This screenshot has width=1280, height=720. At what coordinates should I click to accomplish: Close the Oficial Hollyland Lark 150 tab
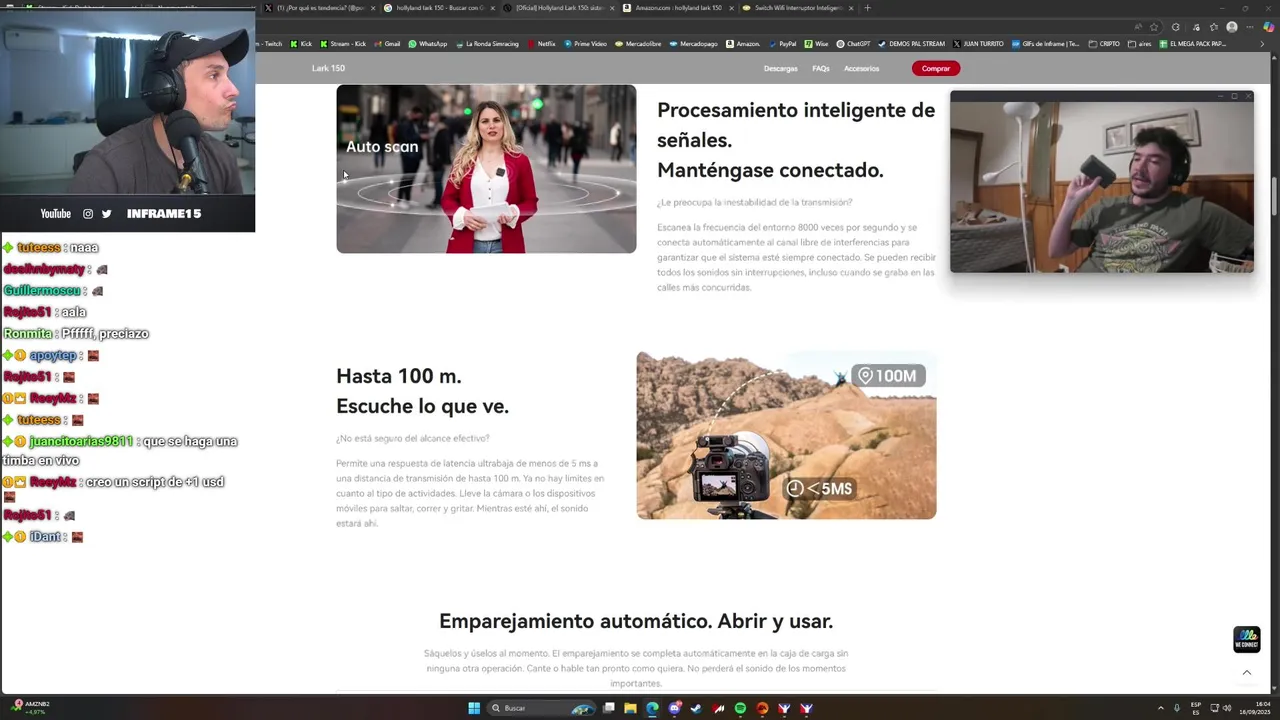click(x=612, y=8)
